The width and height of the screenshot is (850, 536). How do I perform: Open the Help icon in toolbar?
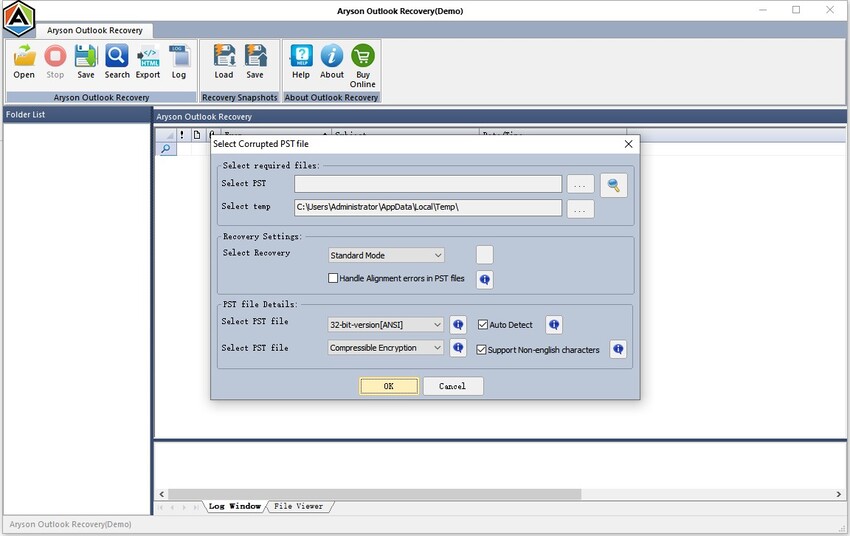pyautogui.click(x=300, y=58)
